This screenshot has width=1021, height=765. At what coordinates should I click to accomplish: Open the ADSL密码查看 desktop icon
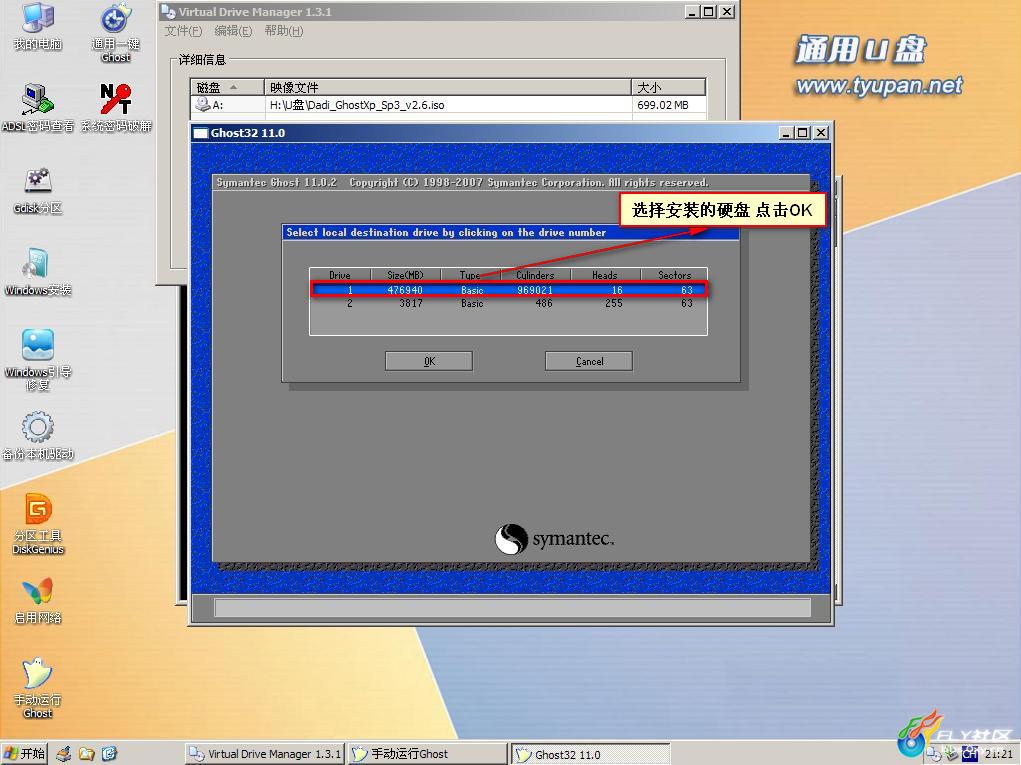(38, 108)
